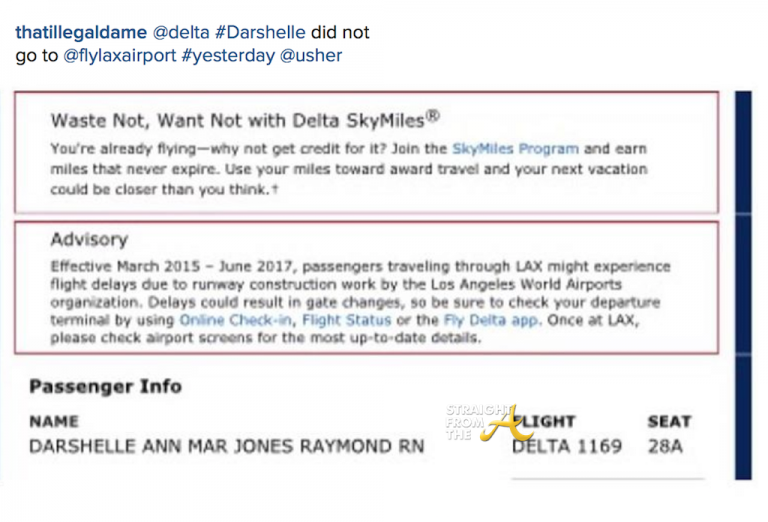Open the #yesterday hashtag
The image size is (768, 522).
(235, 56)
